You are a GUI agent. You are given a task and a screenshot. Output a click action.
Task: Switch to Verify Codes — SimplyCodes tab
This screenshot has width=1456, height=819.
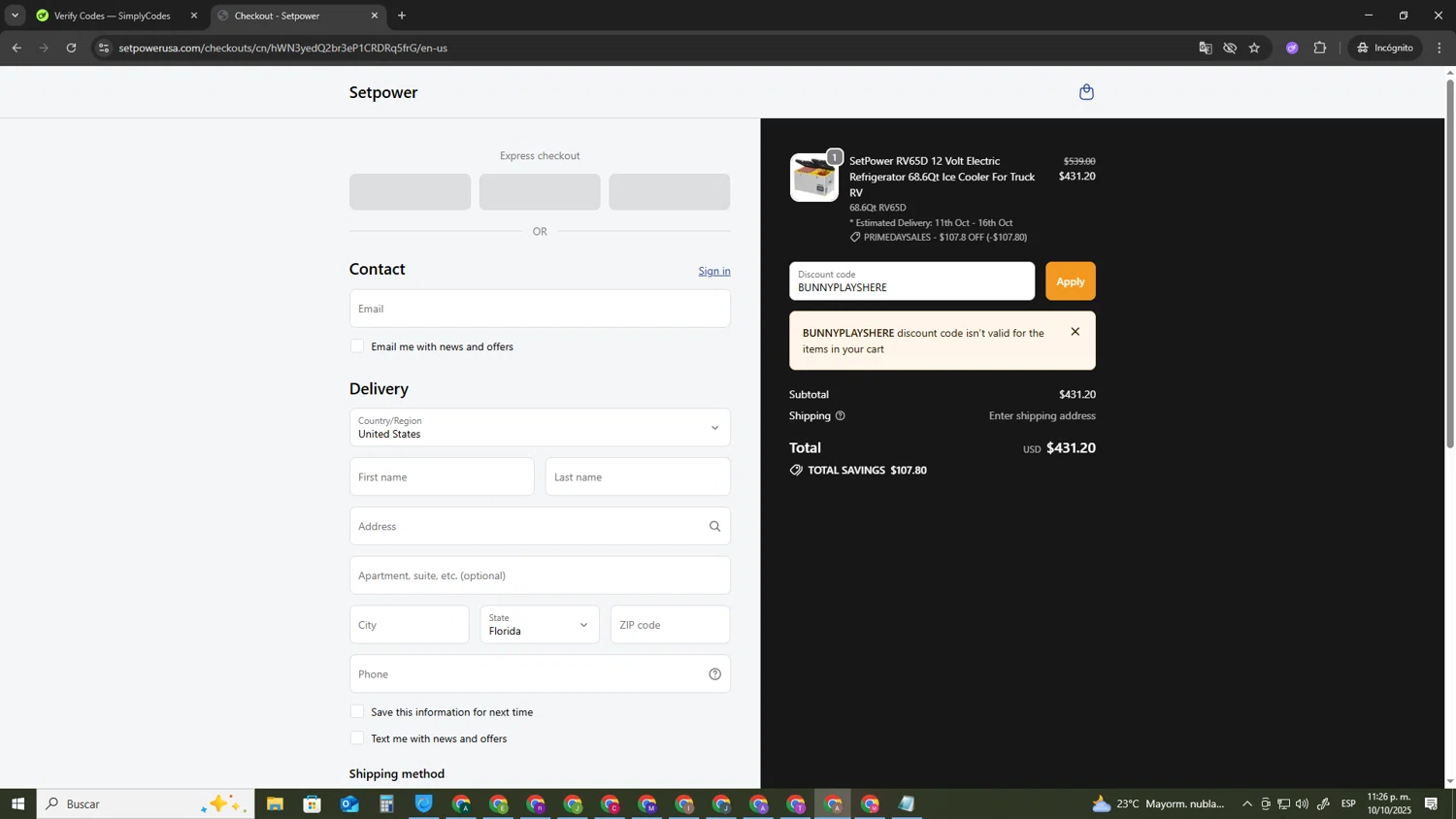coord(112,16)
